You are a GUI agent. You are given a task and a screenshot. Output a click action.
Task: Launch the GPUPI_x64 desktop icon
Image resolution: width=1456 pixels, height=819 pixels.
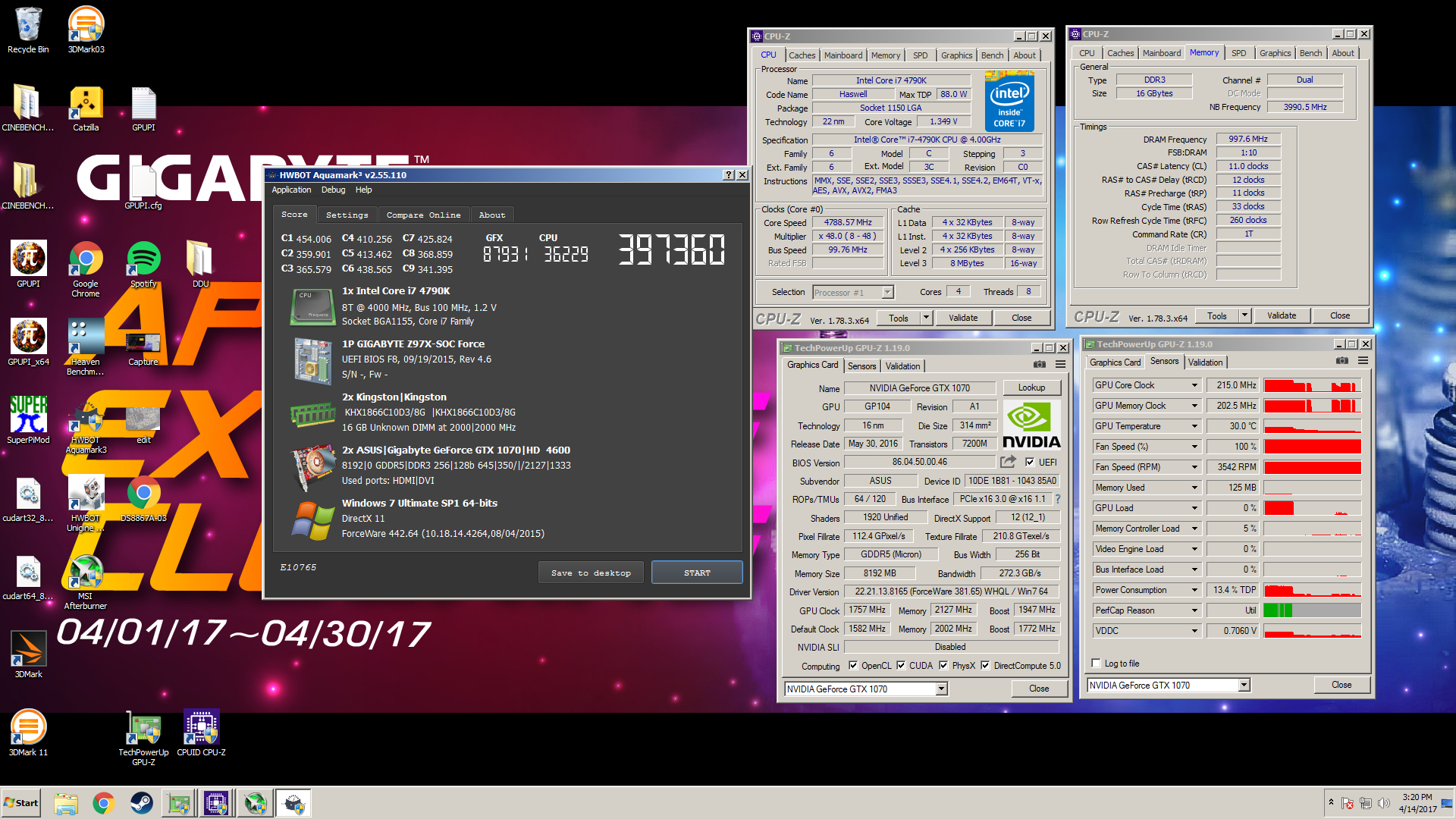(28, 343)
